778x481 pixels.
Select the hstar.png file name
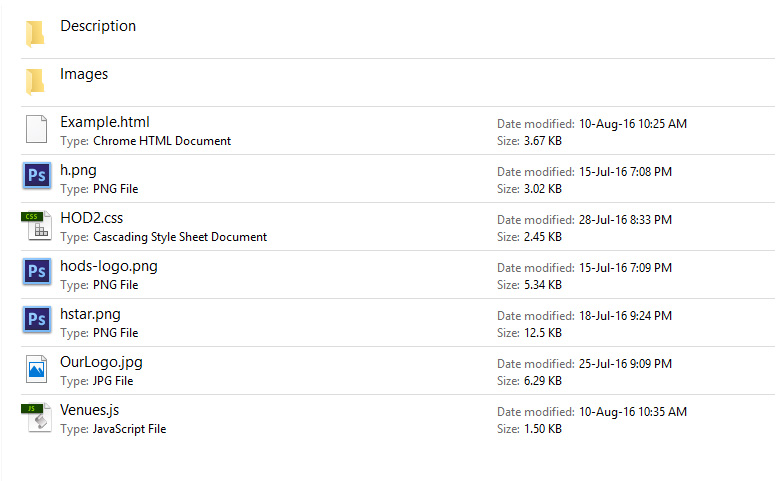90,314
